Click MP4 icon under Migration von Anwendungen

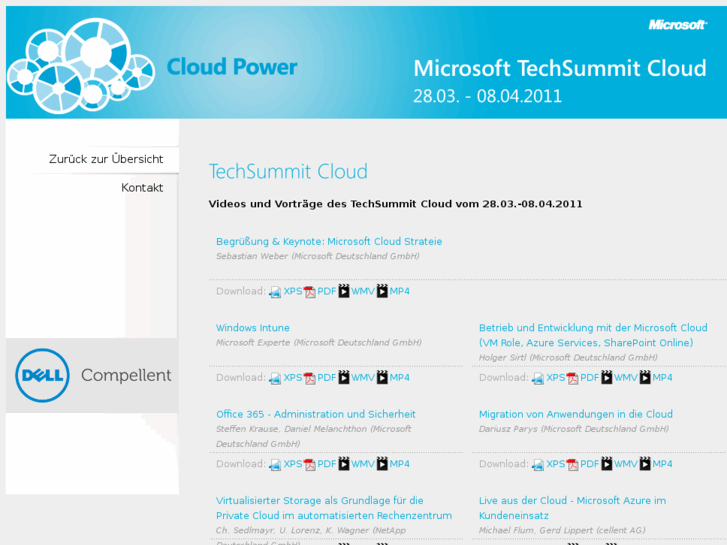tap(645, 464)
